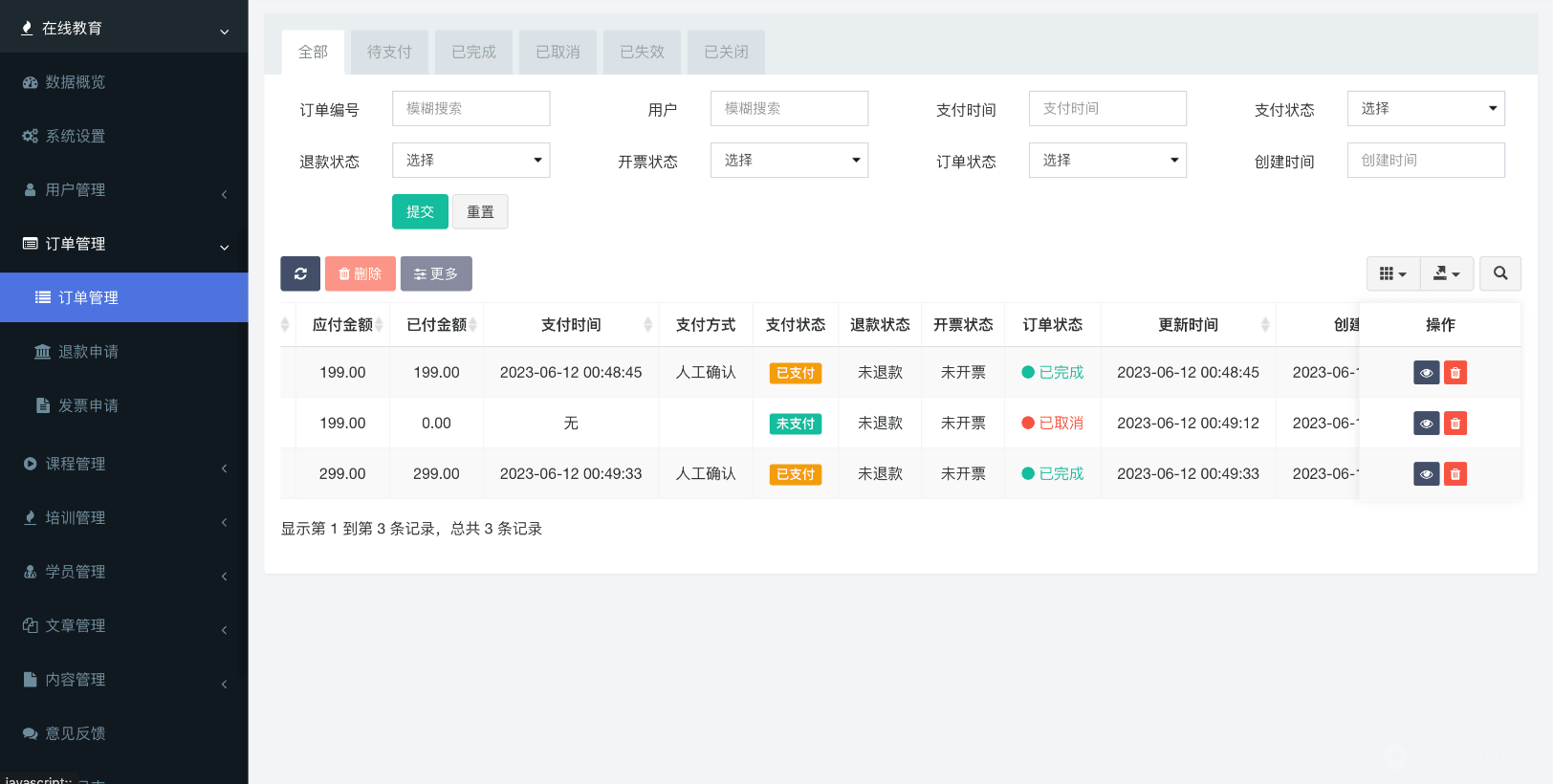The width and height of the screenshot is (1553, 784).
Task: View details of the 299.00 order
Action: coord(1426,474)
